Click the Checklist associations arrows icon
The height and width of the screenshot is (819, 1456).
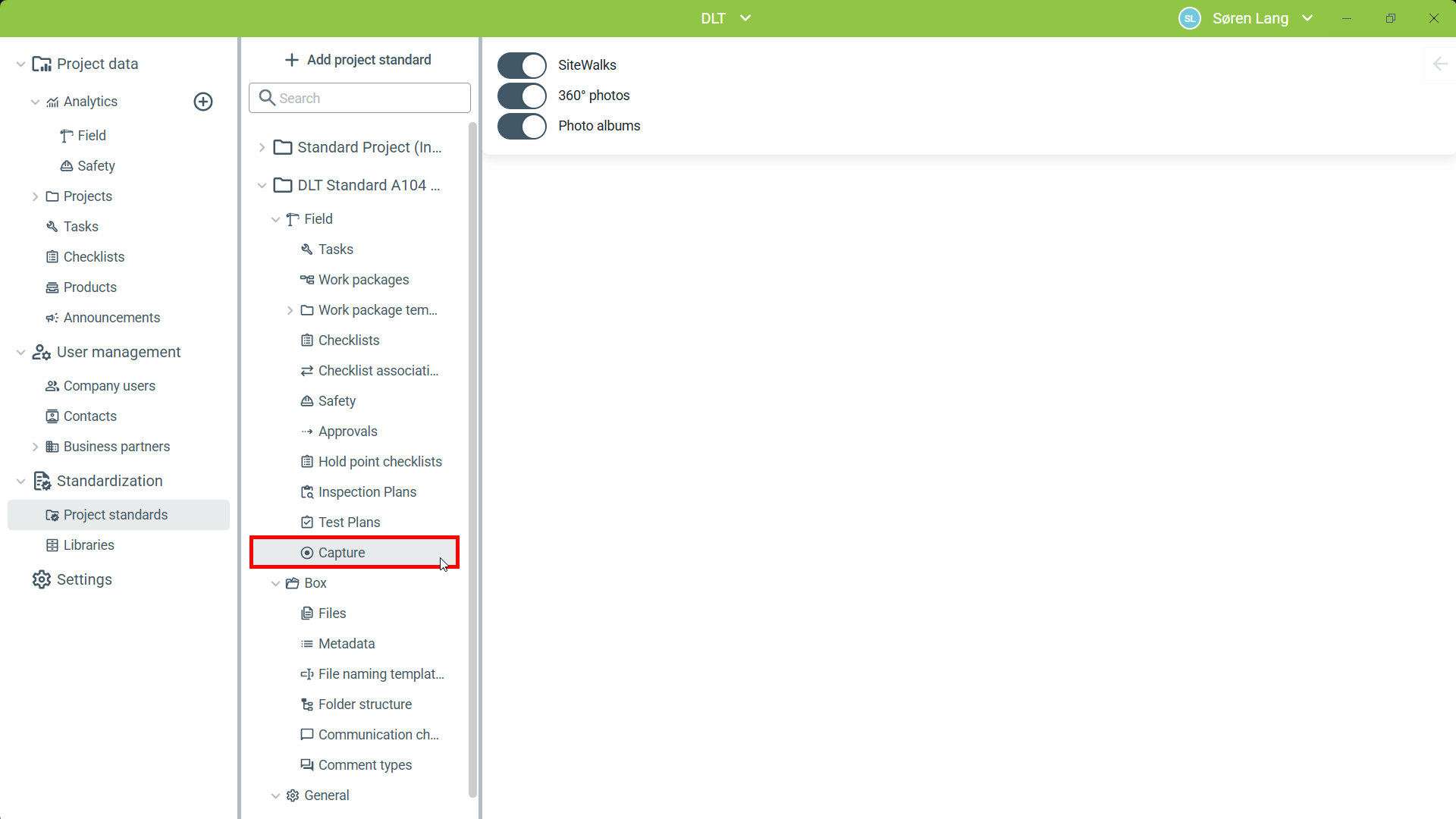click(307, 371)
